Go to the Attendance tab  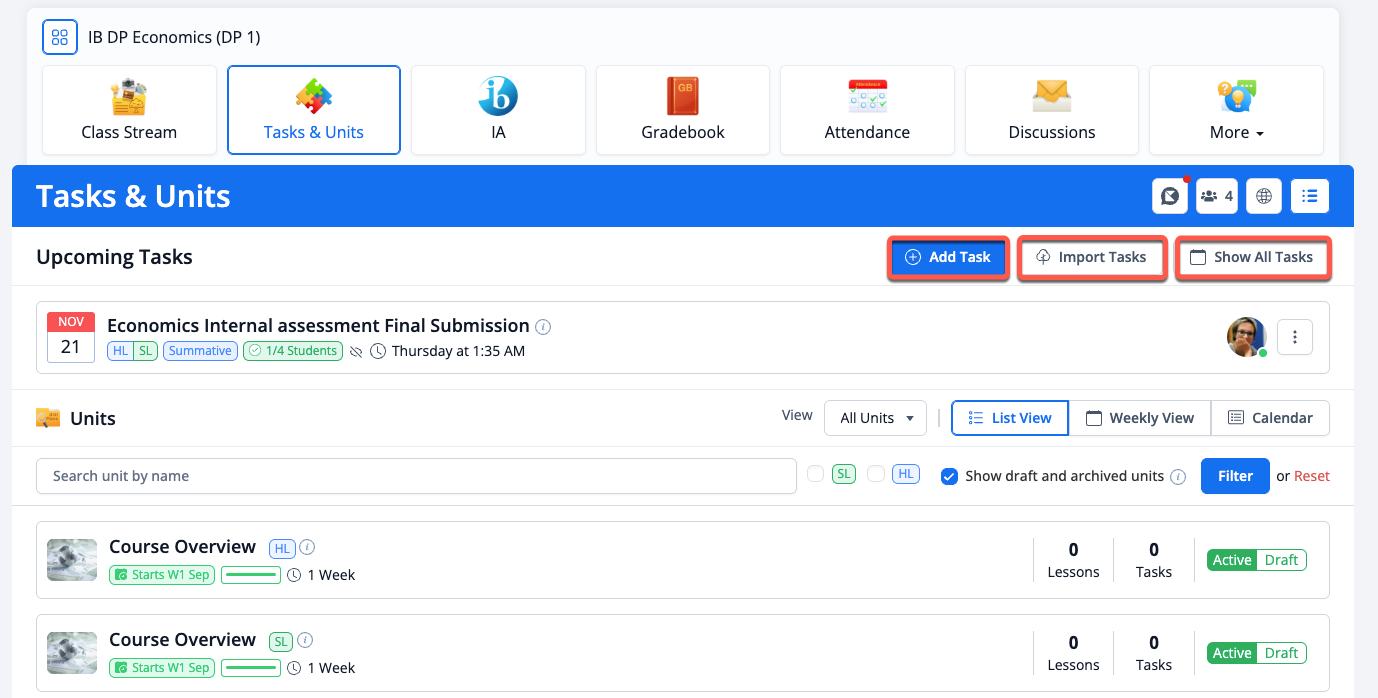(x=867, y=111)
